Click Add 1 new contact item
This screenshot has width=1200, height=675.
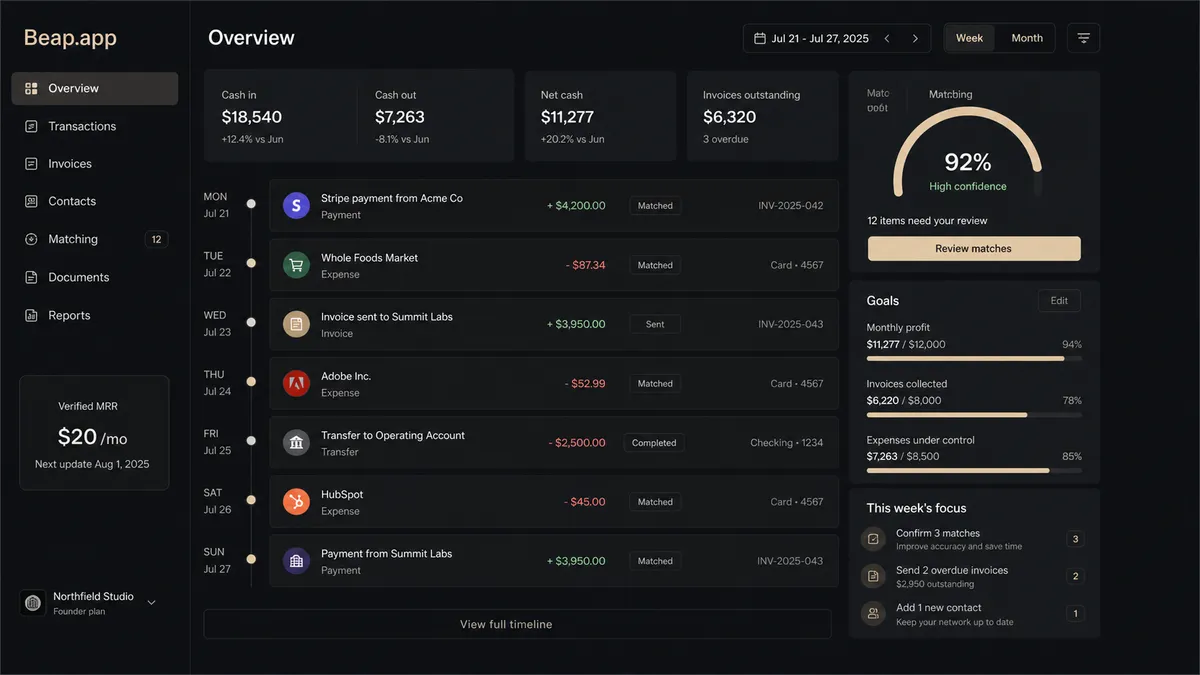point(972,613)
